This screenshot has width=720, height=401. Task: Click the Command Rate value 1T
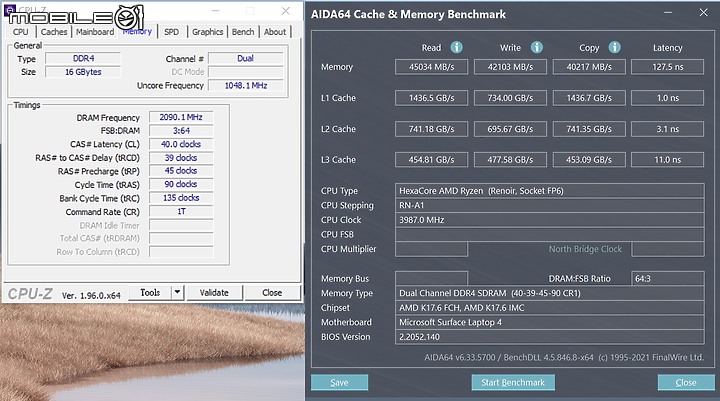pyautogui.click(x=181, y=211)
